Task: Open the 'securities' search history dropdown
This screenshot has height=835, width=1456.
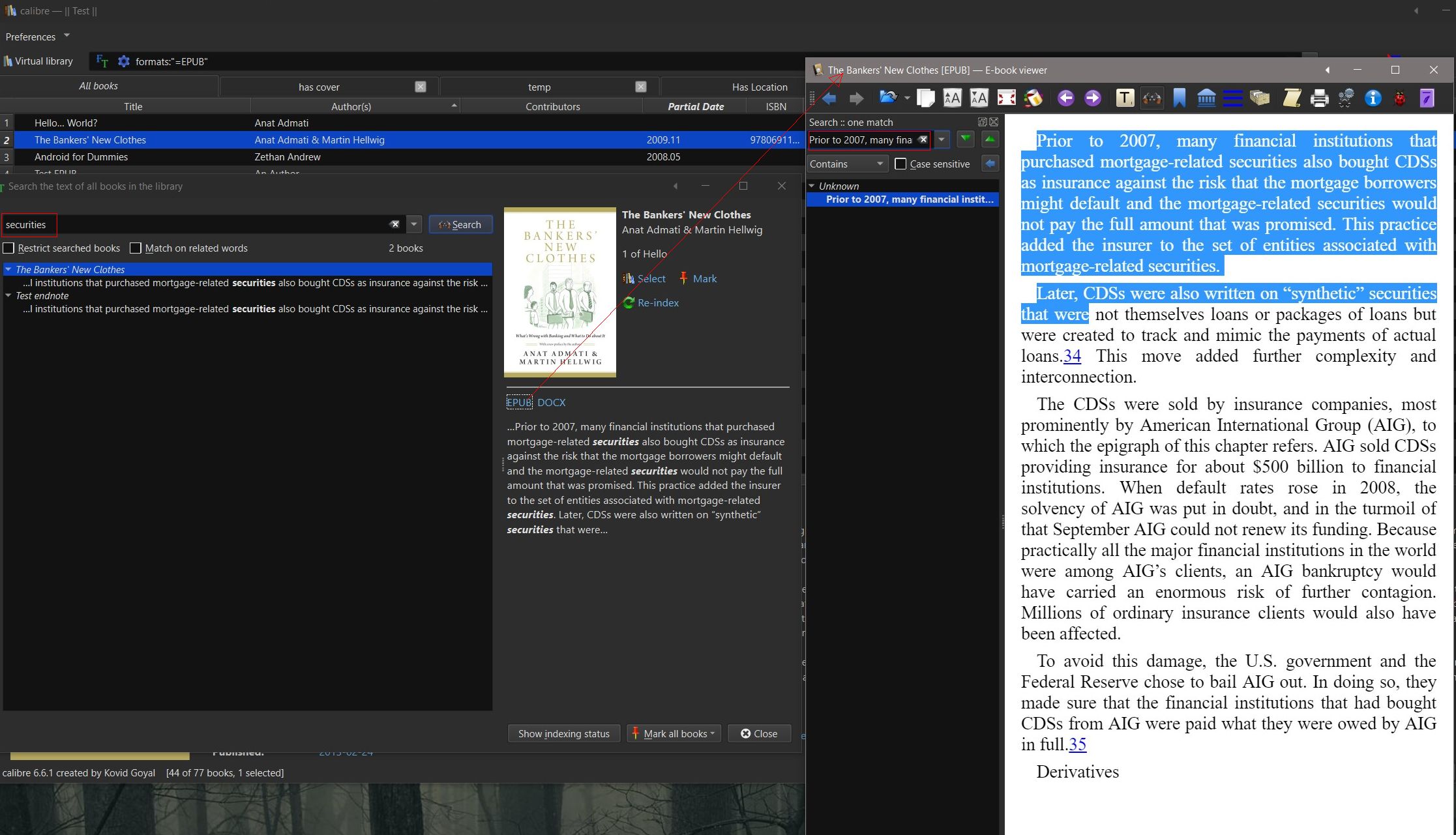Action: coord(414,224)
